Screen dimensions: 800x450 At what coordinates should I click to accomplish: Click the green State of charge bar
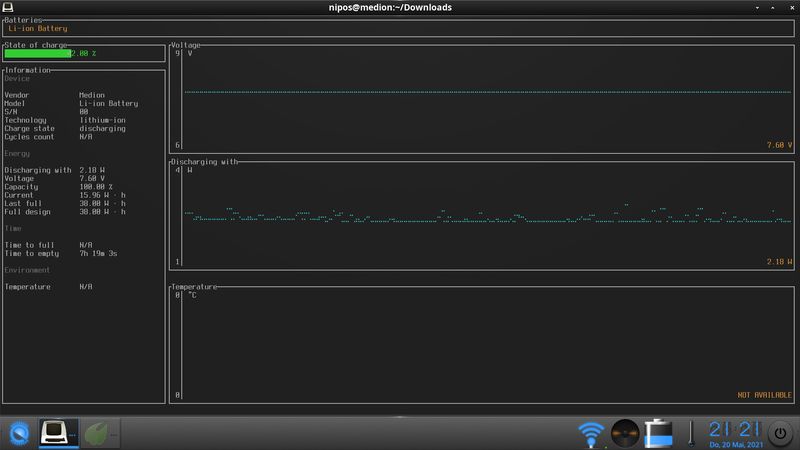[38, 53]
